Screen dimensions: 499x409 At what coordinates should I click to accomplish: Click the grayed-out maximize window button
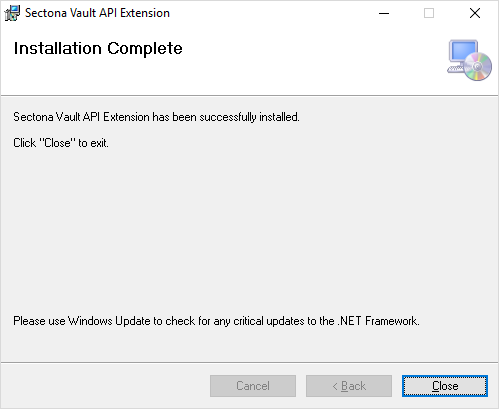point(429,13)
